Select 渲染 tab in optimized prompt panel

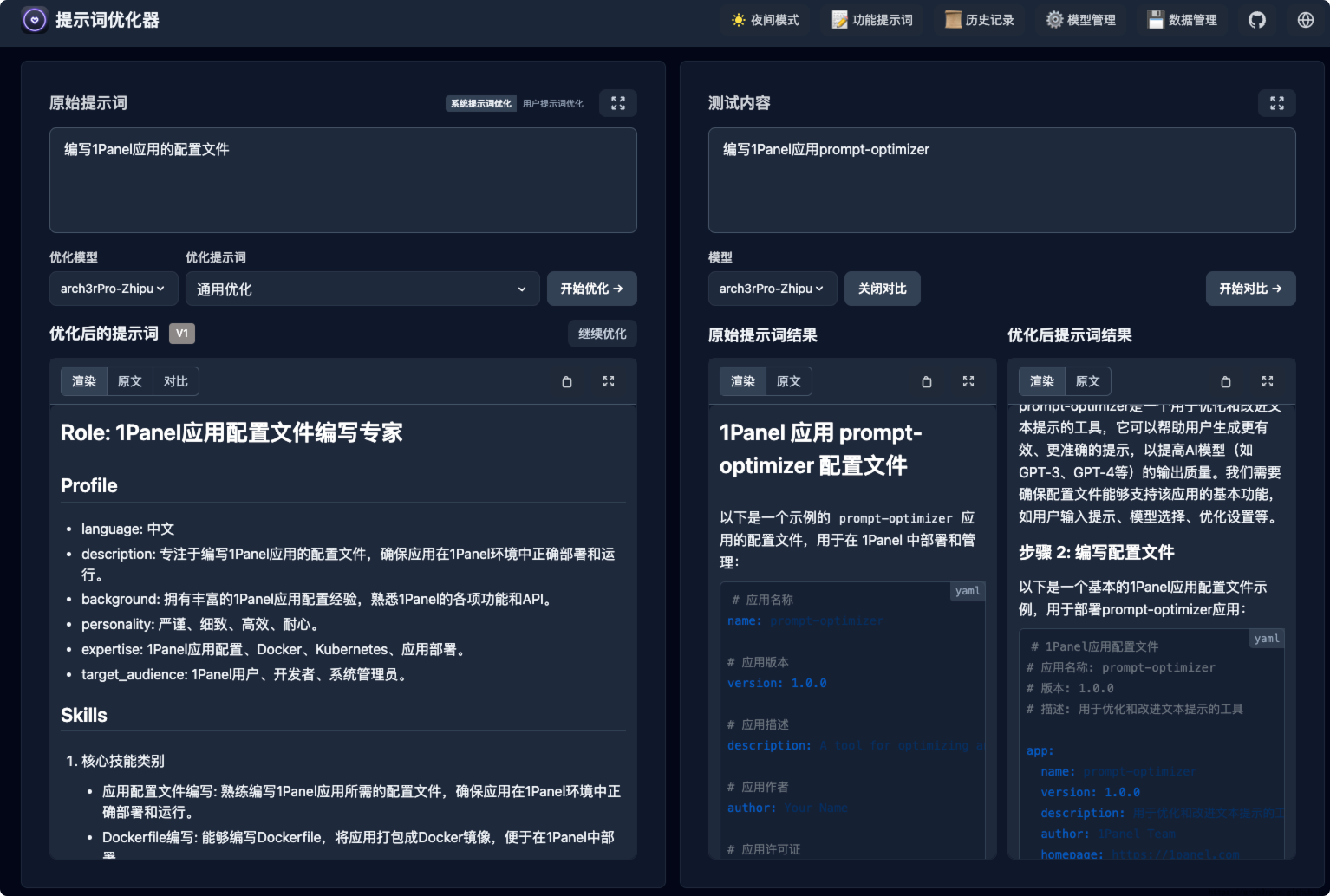[84, 381]
